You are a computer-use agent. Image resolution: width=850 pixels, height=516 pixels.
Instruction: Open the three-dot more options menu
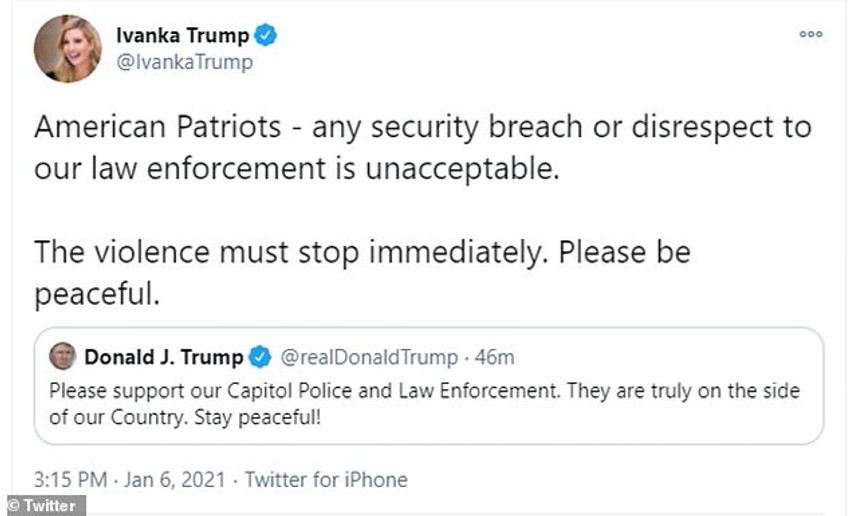810,35
